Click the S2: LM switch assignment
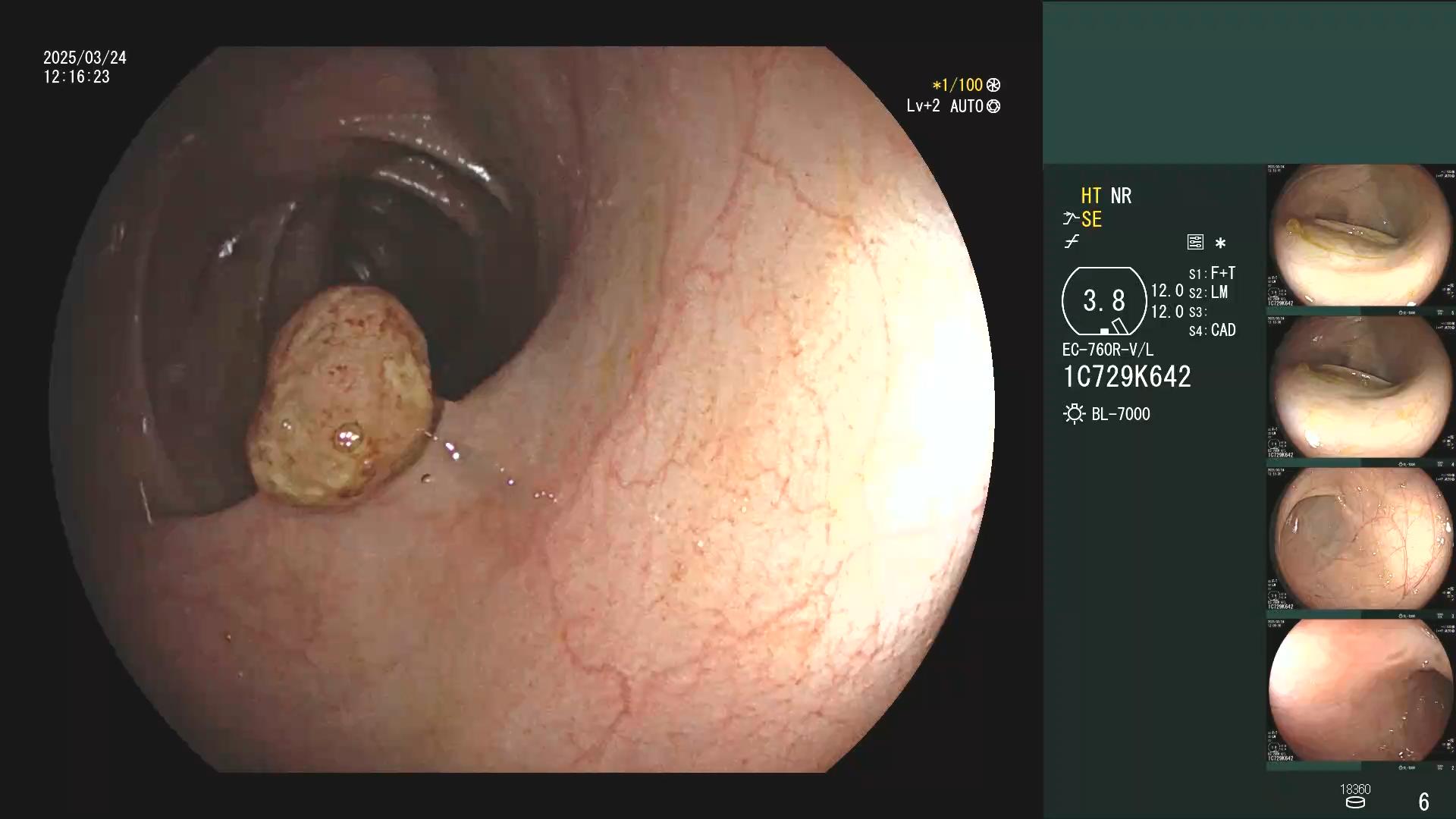The width and height of the screenshot is (1456, 819). pos(1208,292)
